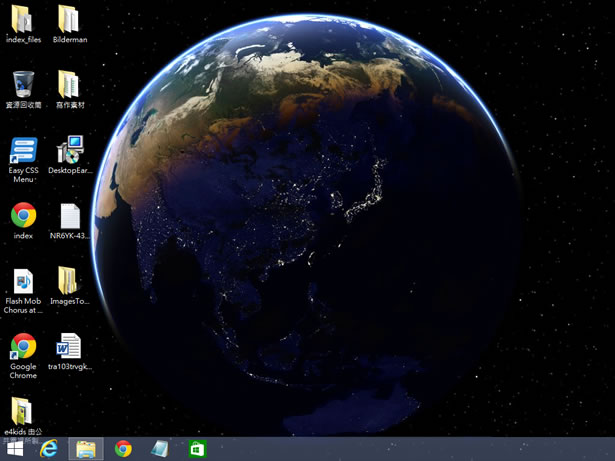The width and height of the screenshot is (615, 461).
Task: Launch Internet Explorer from the taskbar
Action: [49, 449]
